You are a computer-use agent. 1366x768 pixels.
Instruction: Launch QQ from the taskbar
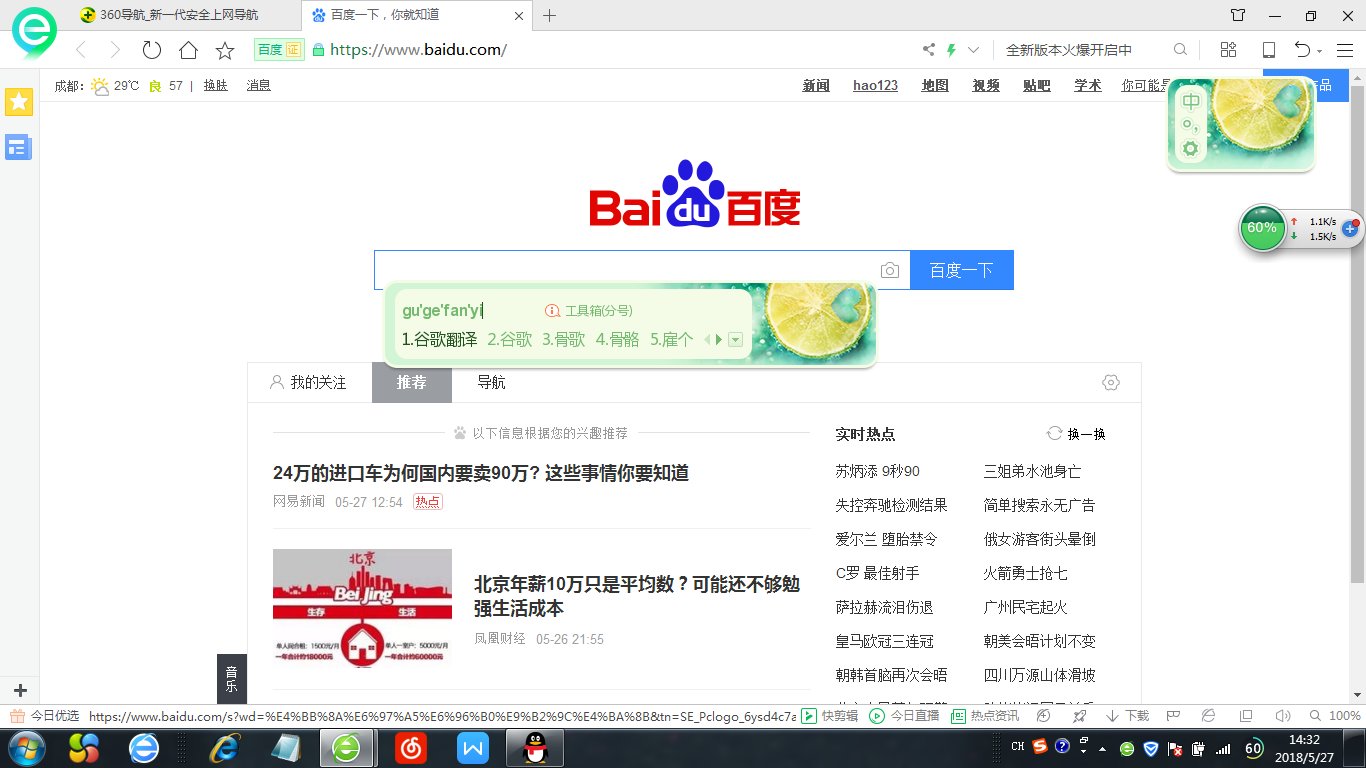[535, 747]
